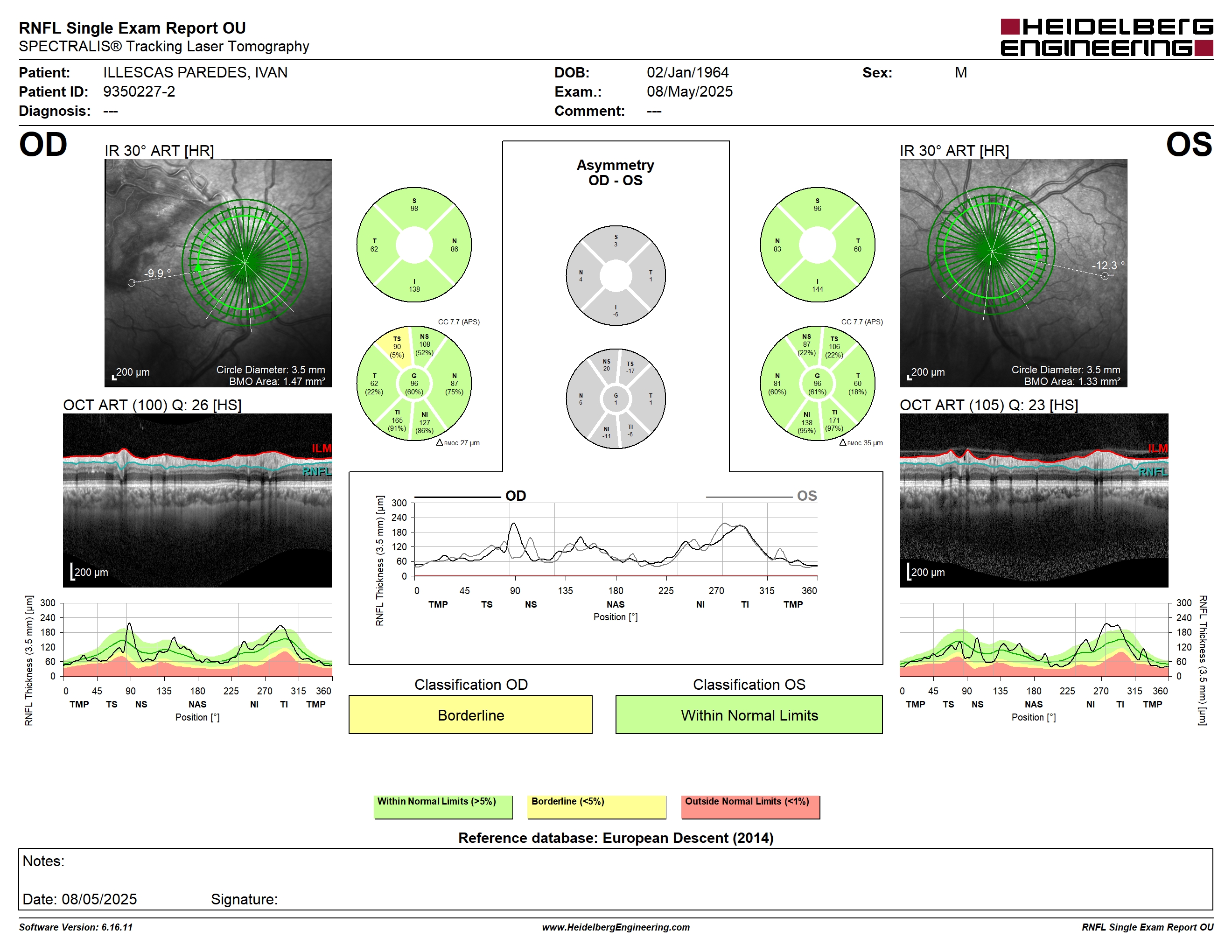Click the OS OCT B-scan image
This screenshot has width=1232, height=952.
tap(1034, 500)
